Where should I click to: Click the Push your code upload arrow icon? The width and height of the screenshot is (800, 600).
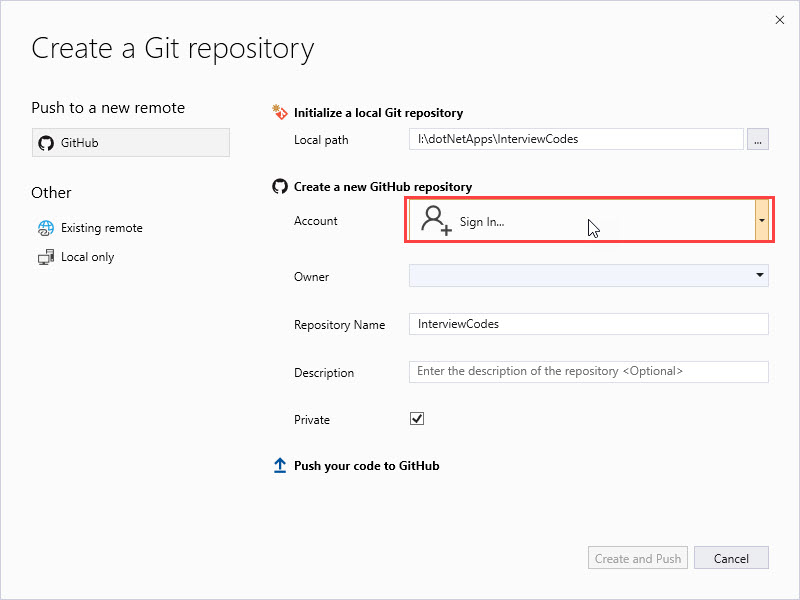280,466
